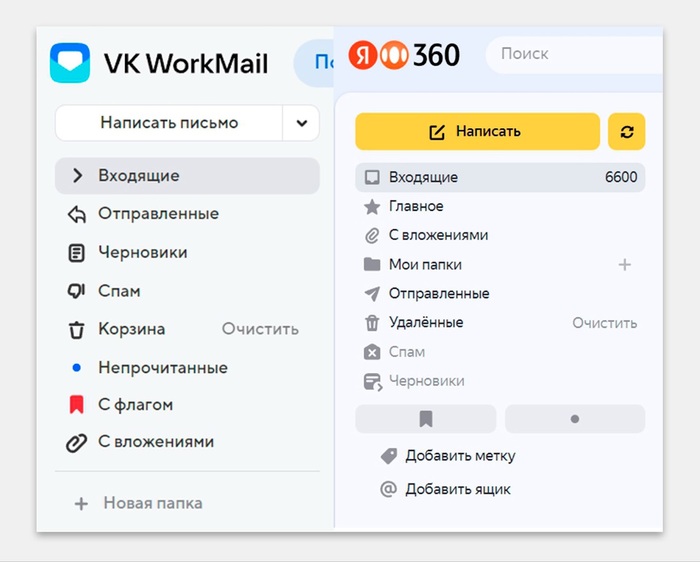Click the red Я logo of Yandex 360
Image resolution: width=700 pixels, height=562 pixels.
click(362, 55)
